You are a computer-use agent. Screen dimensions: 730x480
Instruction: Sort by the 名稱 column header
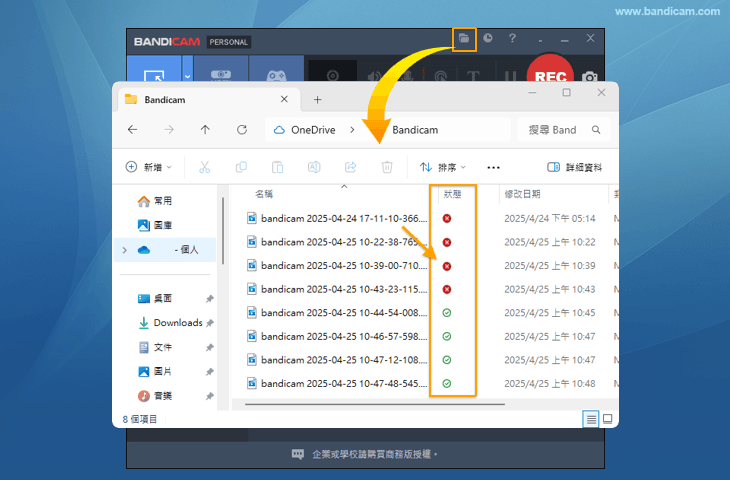(x=264, y=194)
